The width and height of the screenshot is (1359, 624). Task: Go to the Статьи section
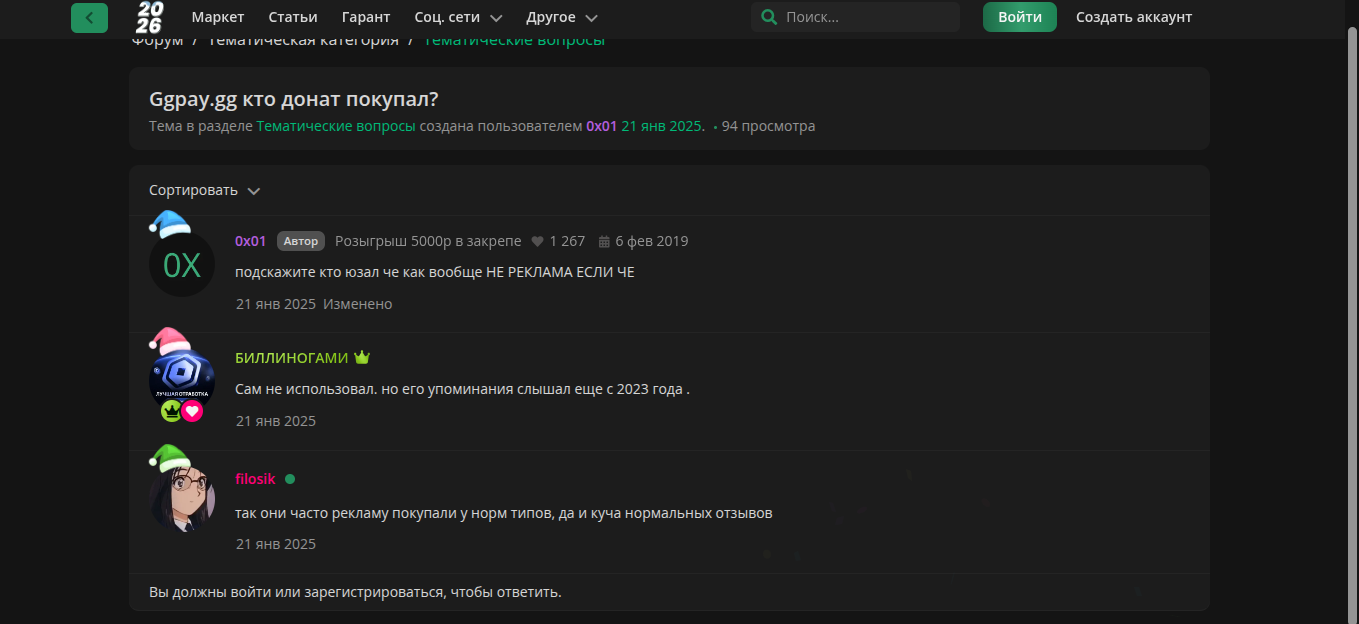pyautogui.click(x=293, y=17)
